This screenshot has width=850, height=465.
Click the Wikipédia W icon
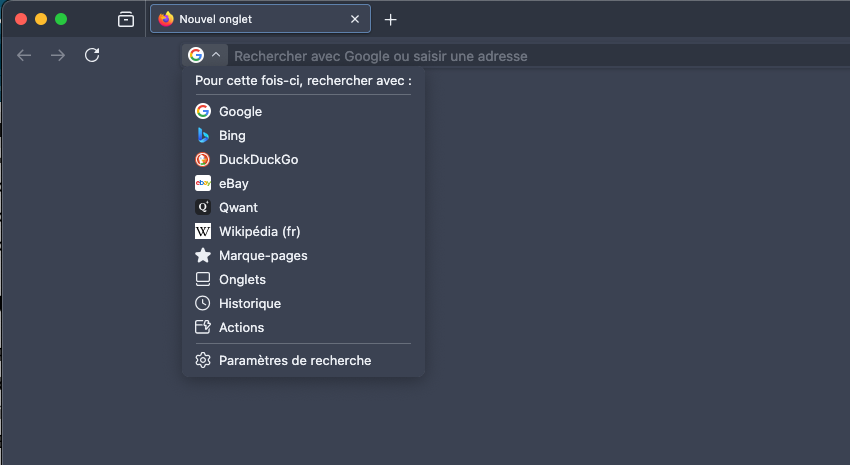tap(203, 231)
